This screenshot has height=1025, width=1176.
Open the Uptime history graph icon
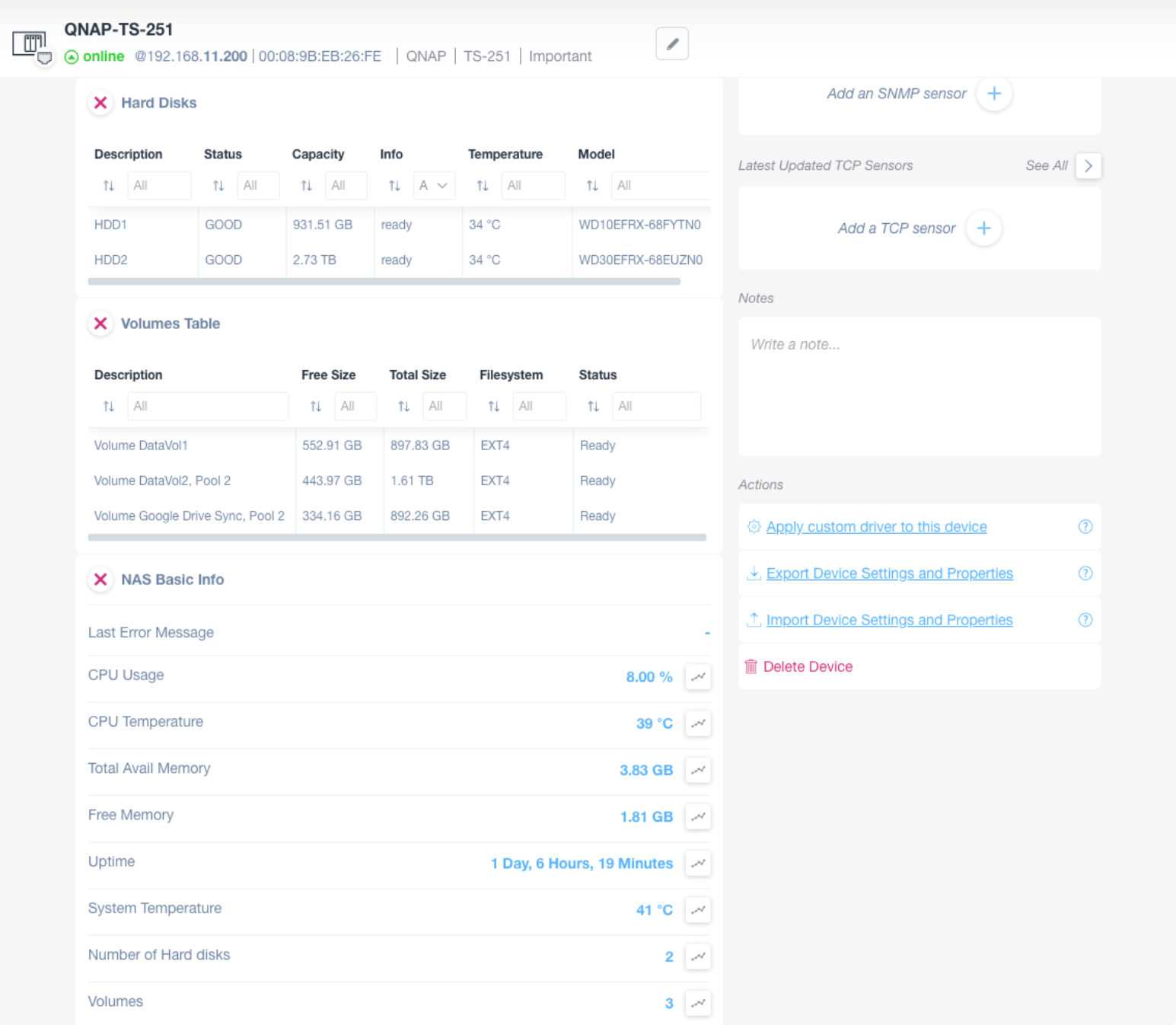pos(697,863)
